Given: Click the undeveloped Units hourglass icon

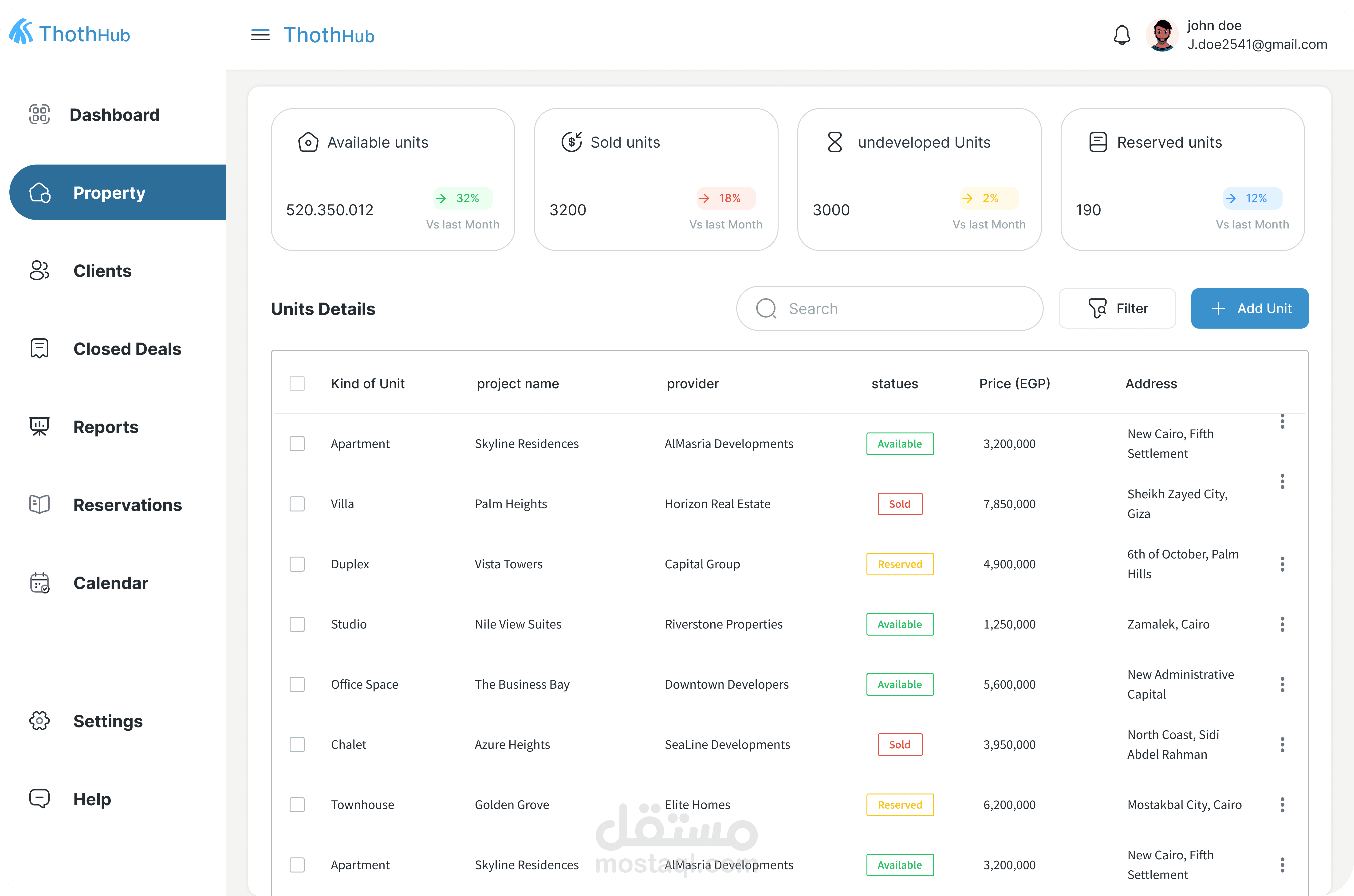Looking at the screenshot, I should [835, 142].
